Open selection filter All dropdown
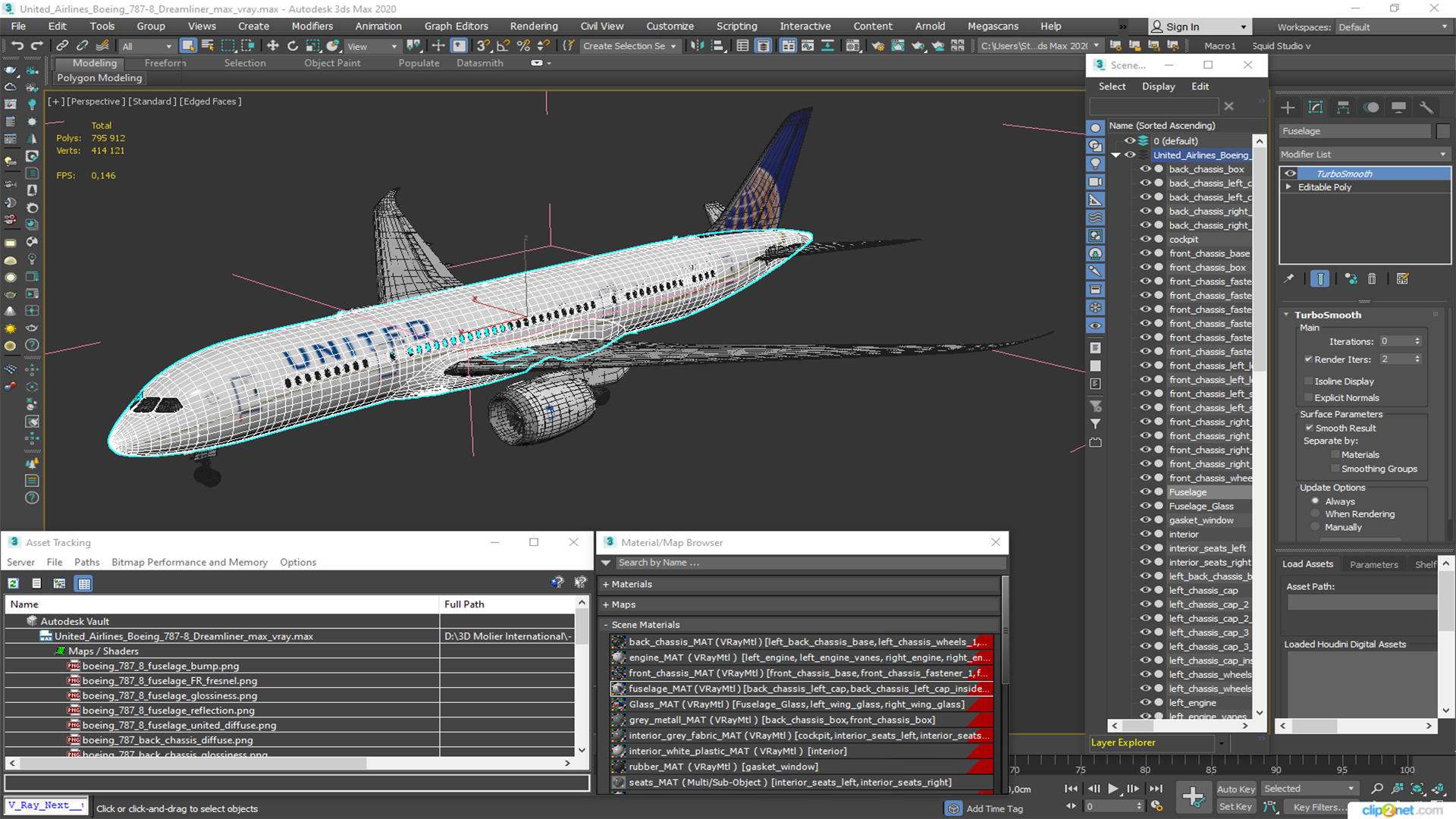The image size is (1456, 819). (x=146, y=46)
